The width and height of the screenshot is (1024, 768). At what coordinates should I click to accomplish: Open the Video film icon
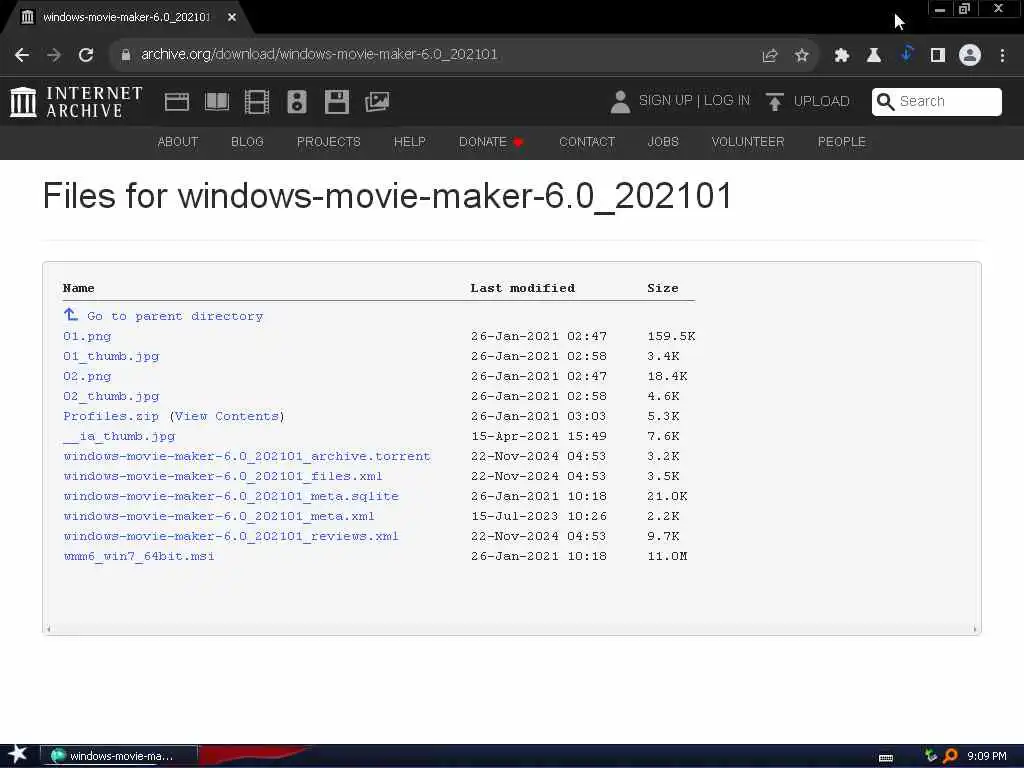(257, 102)
